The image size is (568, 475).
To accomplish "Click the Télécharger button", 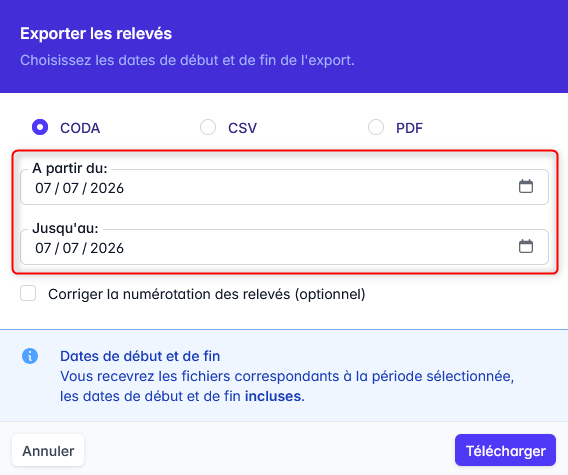I will [x=505, y=450].
